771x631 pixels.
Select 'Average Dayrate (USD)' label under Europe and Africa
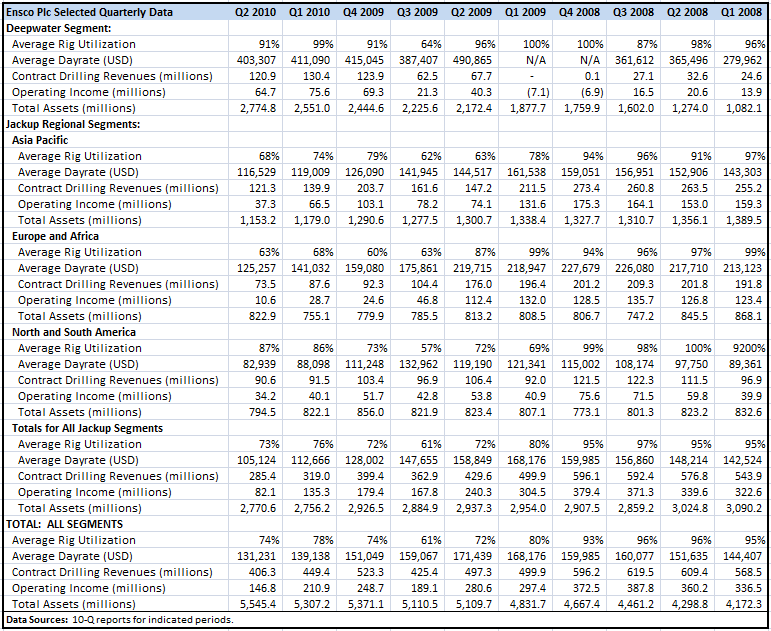coord(78,268)
